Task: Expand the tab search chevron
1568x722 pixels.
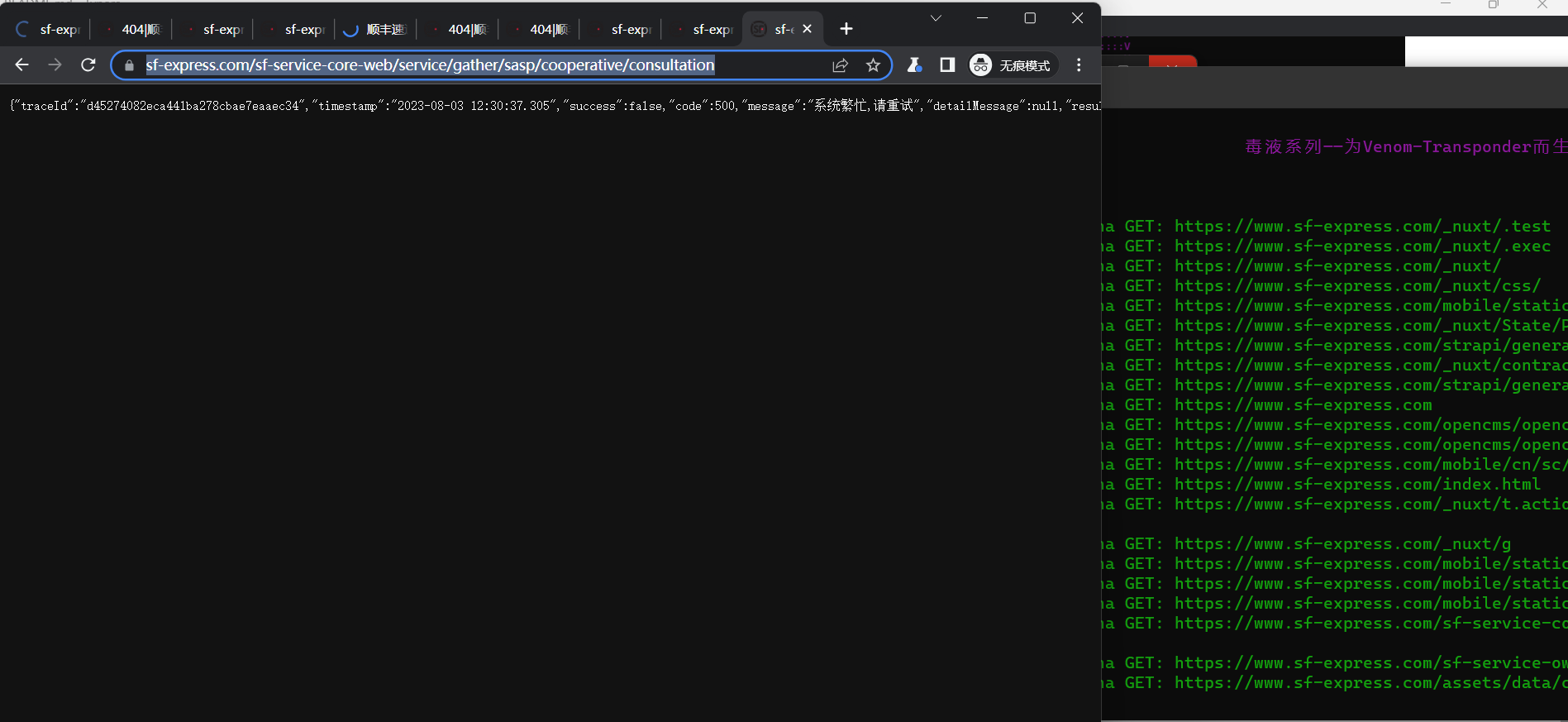Action: pos(936,18)
